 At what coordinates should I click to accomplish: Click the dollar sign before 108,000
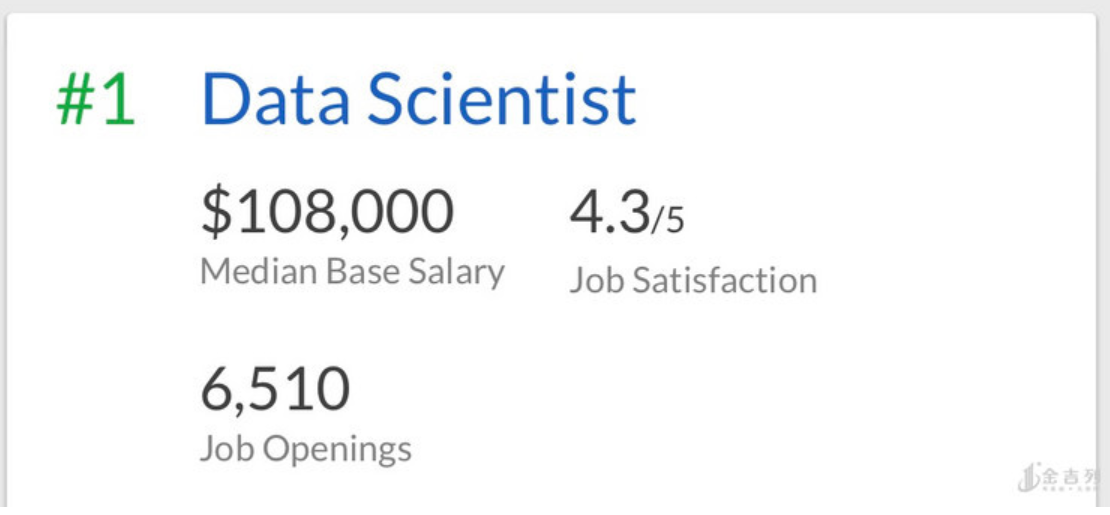tap(215, 212)
